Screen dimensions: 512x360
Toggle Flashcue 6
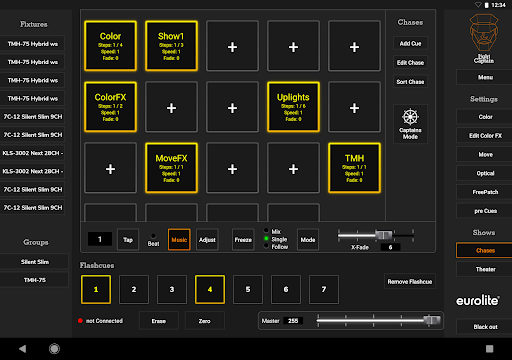pos(286,289)
